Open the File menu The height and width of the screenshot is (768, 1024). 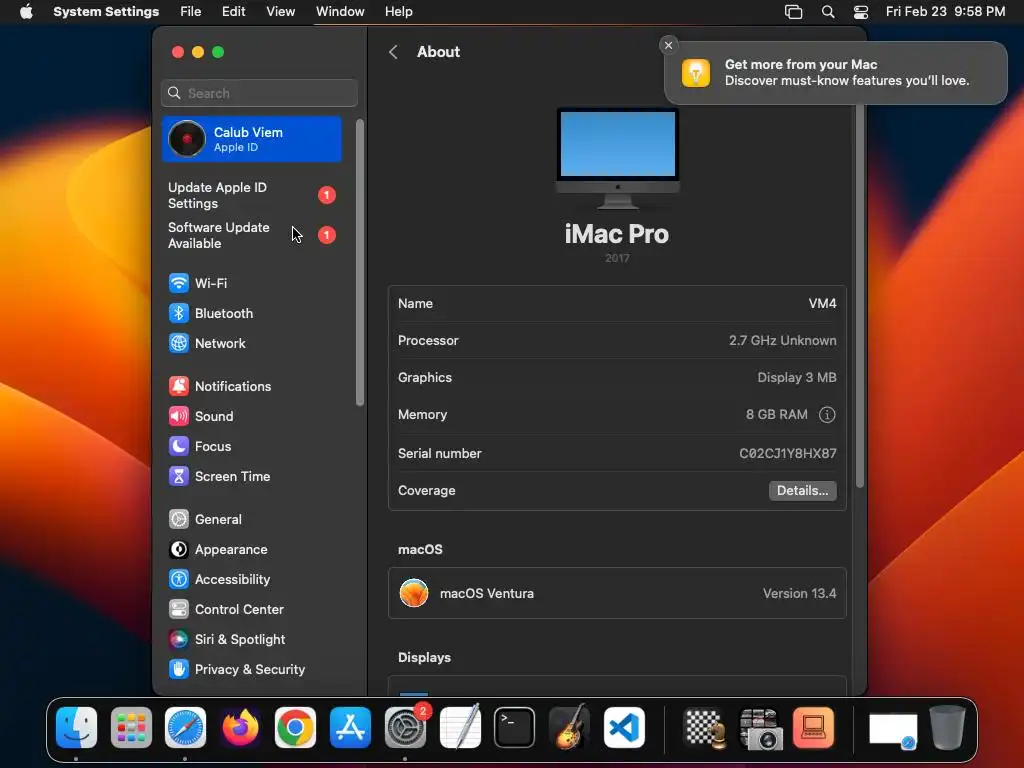click(x=191, y=12)
